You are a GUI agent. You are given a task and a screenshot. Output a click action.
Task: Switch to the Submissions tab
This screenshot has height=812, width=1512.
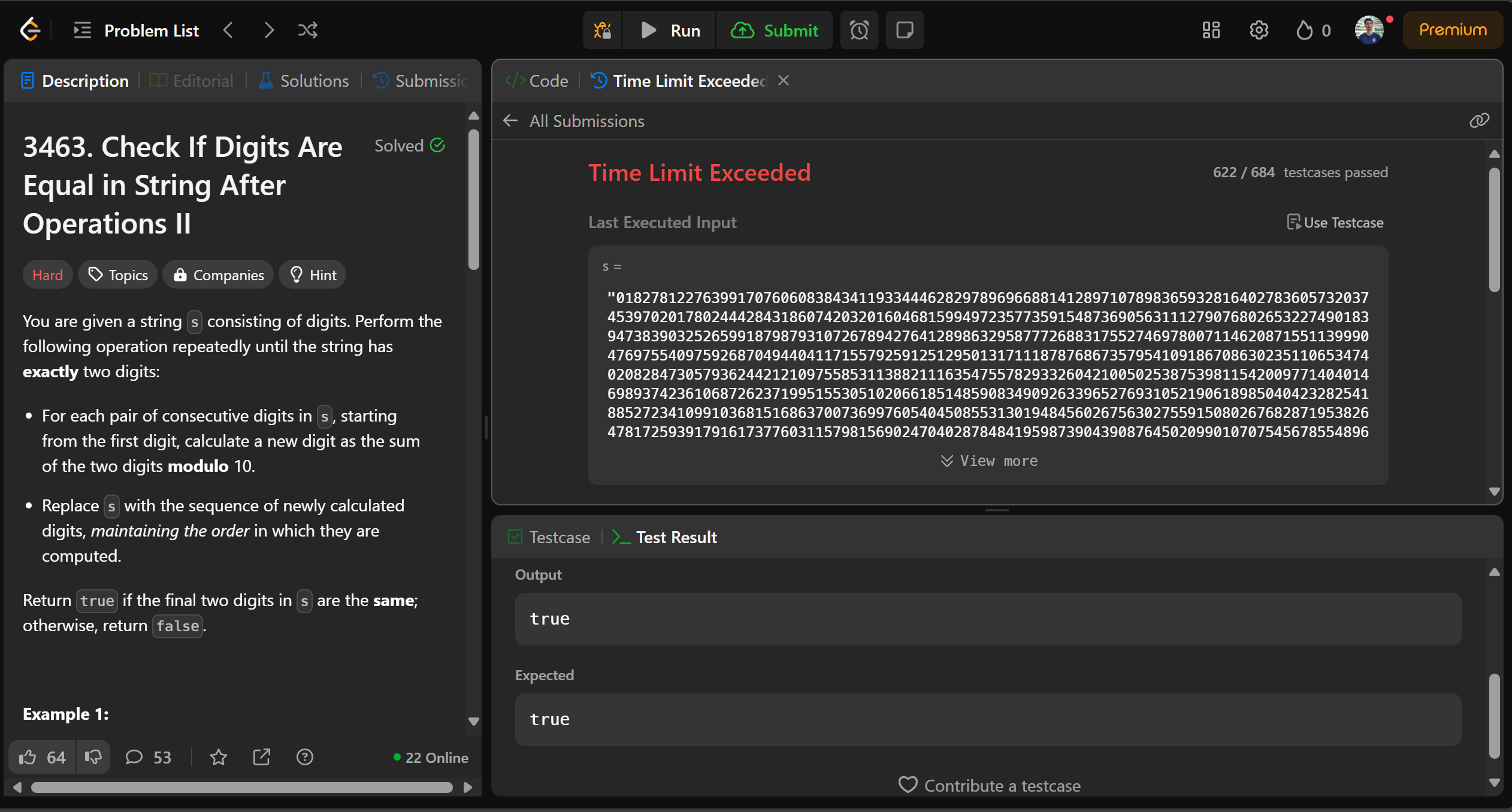[421, 81]
